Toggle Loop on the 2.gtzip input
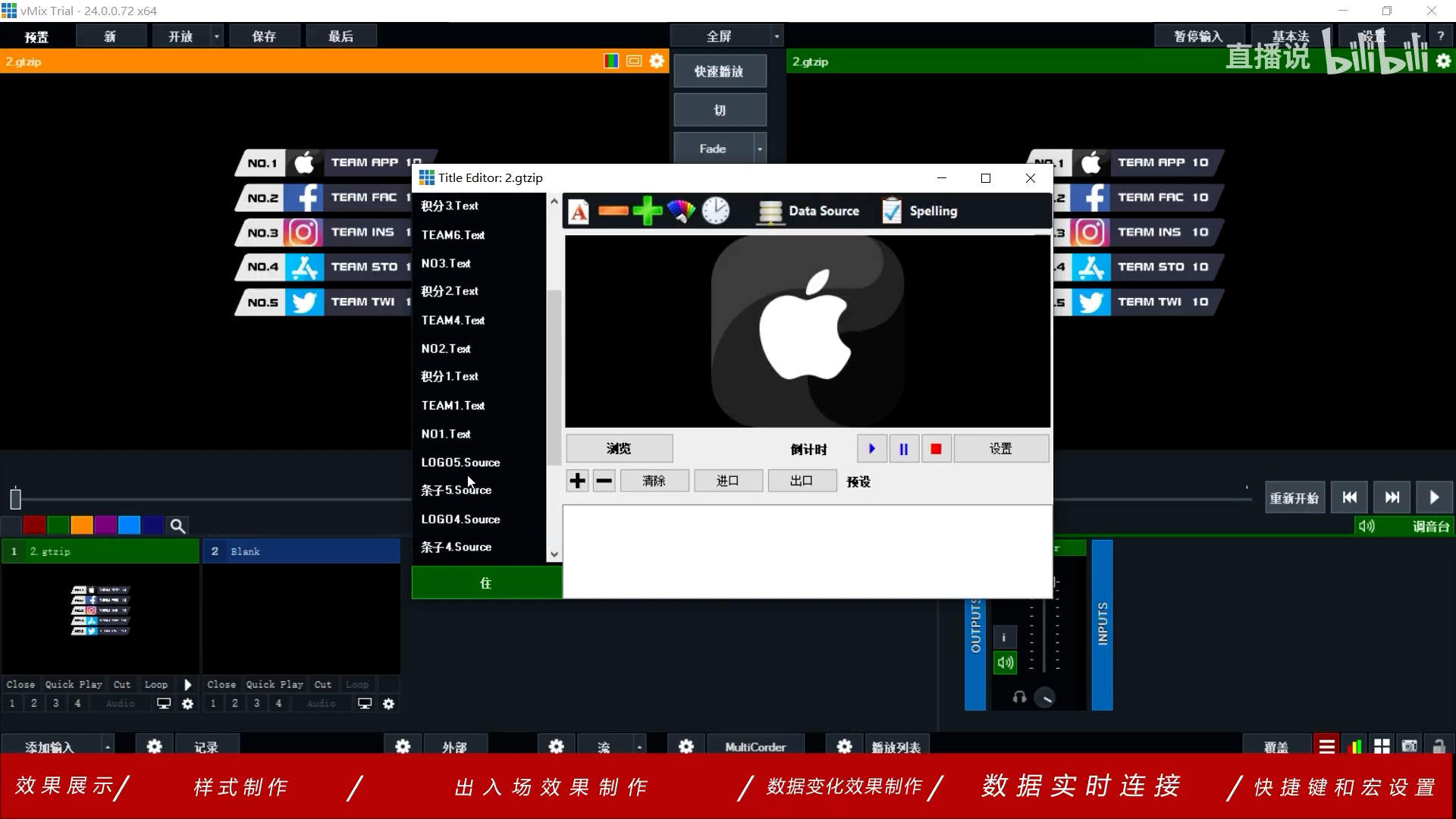 [155, 684]
